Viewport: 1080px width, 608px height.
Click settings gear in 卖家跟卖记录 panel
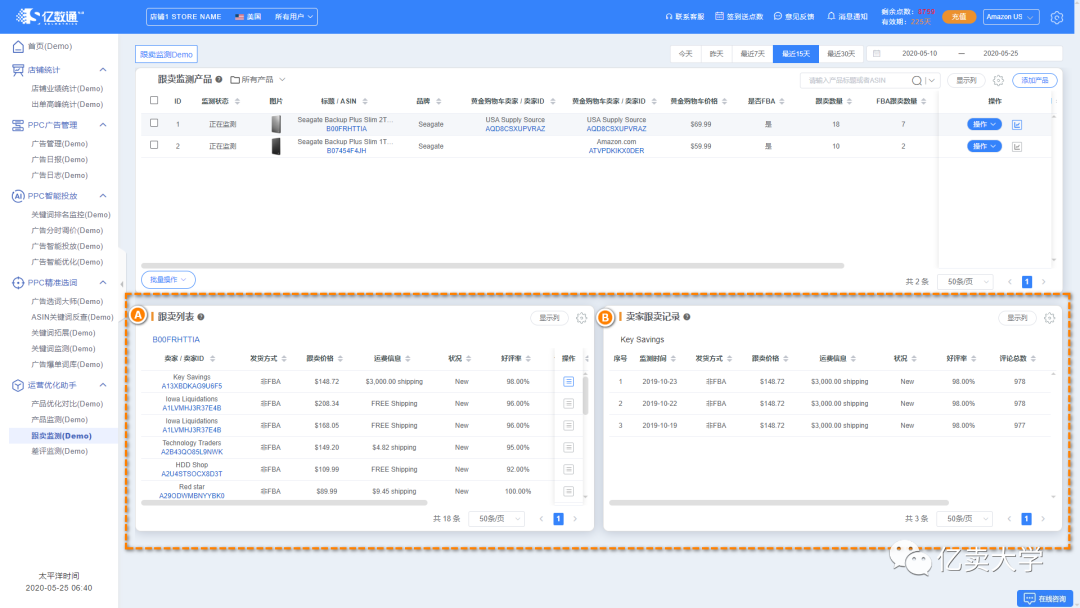pyautogui.click(x=1049, y=318)
